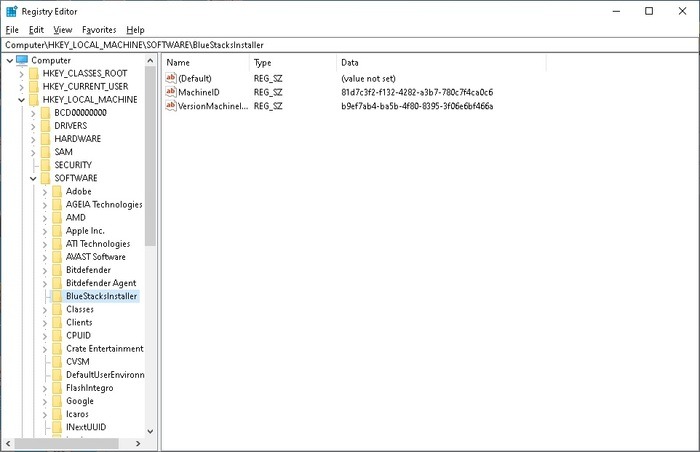Image resolution: width=700 pixels, height=452 pixels.
Task: Open the File menu
Action: coord(12,30)
